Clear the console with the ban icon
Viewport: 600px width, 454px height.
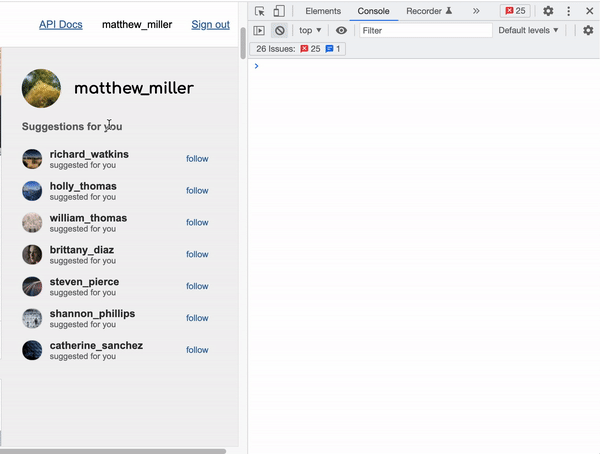280,30
